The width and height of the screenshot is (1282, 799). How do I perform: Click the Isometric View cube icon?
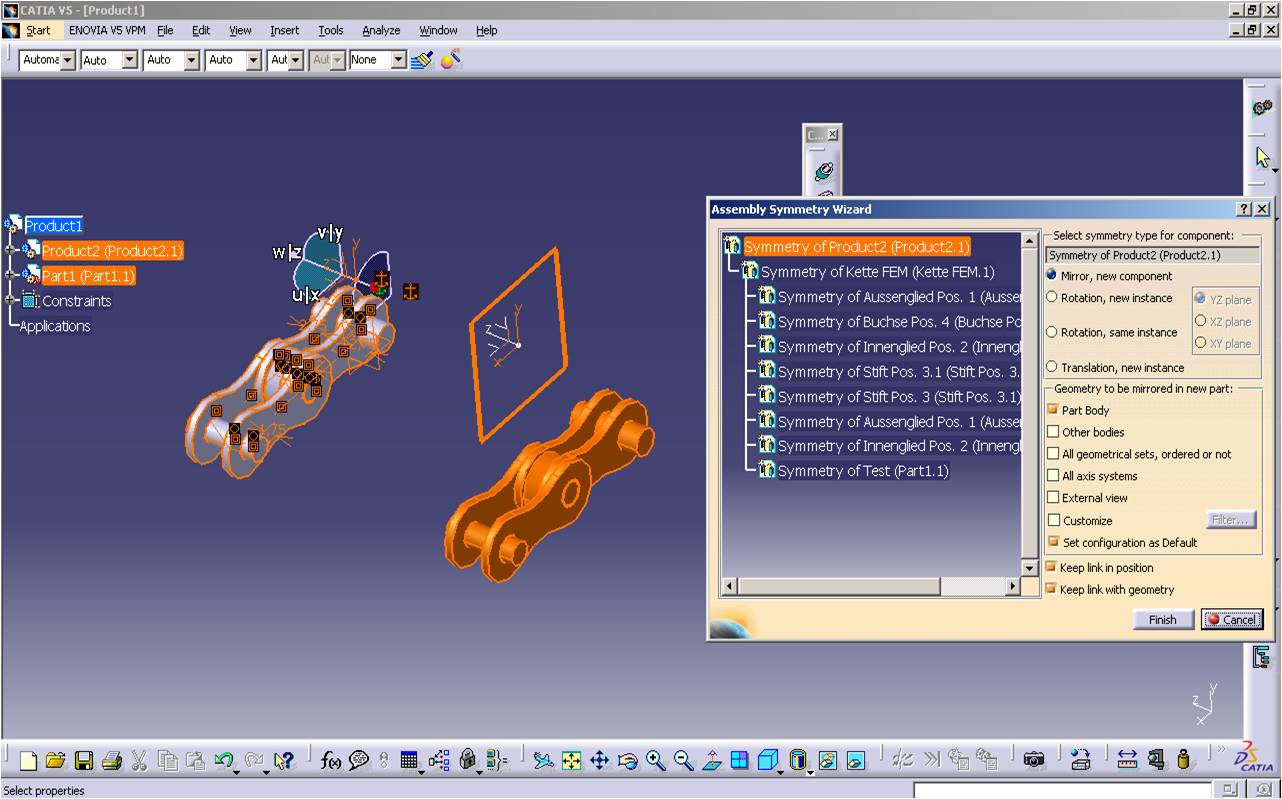tap(766, 761)
